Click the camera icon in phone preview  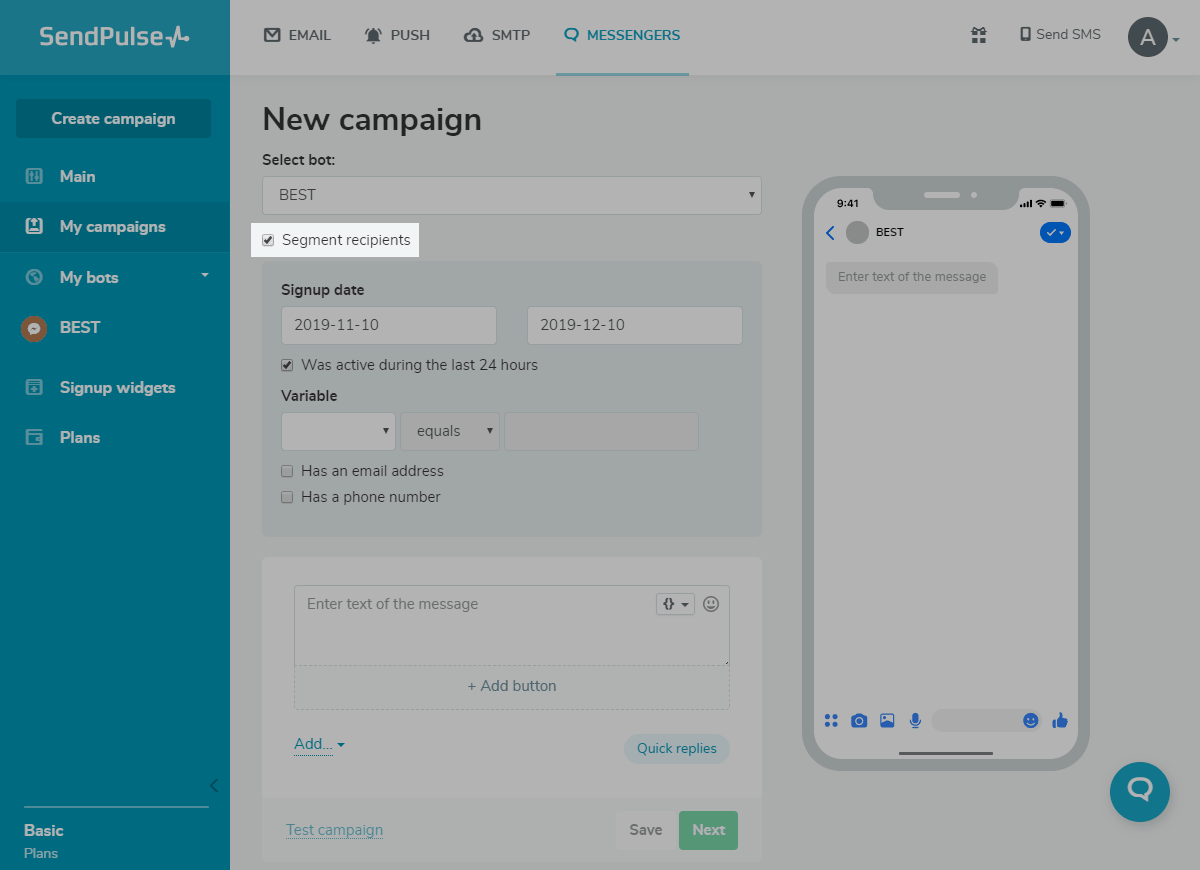click(859, 721)
